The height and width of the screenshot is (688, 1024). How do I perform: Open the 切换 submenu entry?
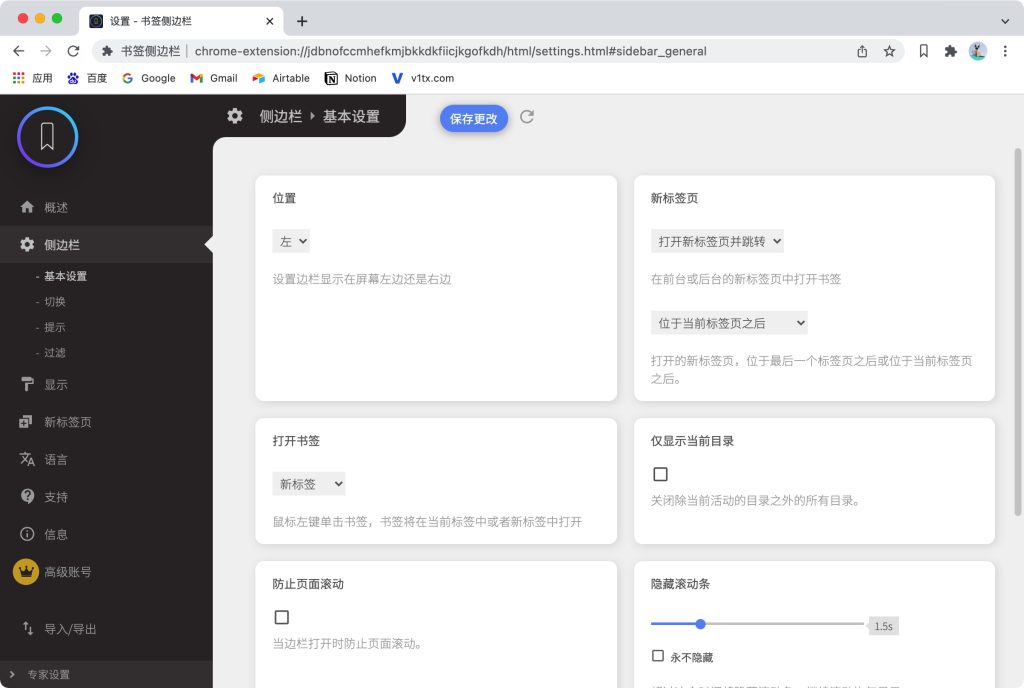(x=54, y=302)
